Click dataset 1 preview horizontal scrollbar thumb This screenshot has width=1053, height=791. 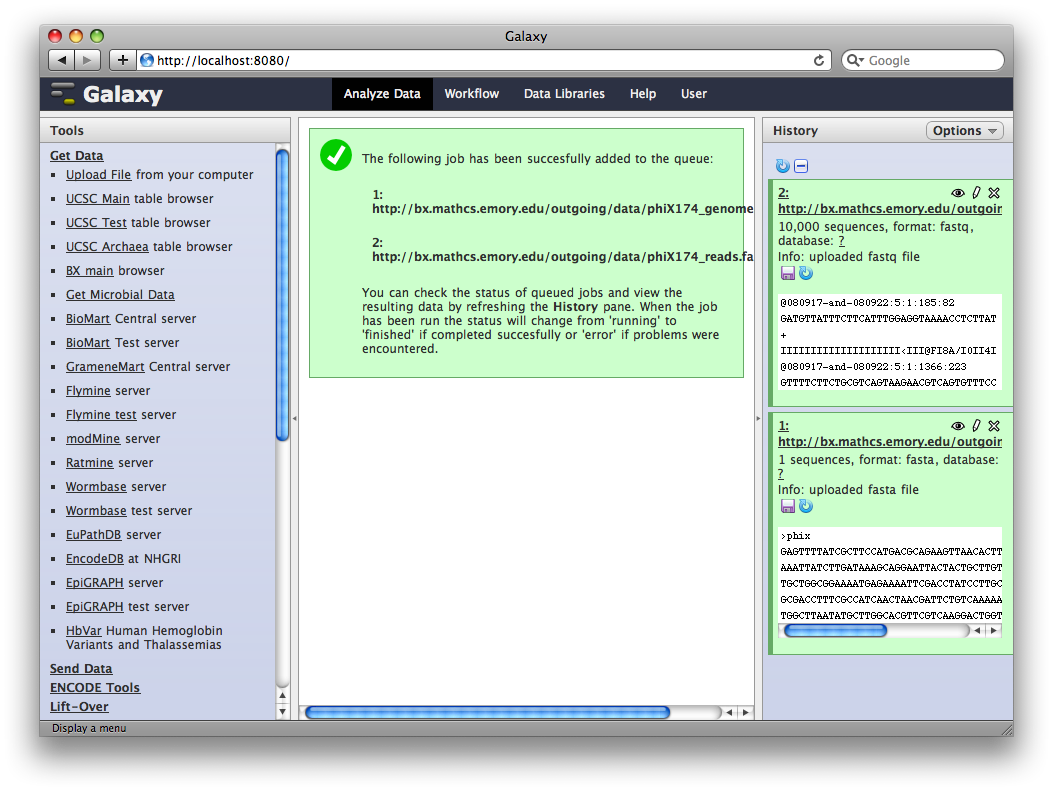(x=836, y=631)
